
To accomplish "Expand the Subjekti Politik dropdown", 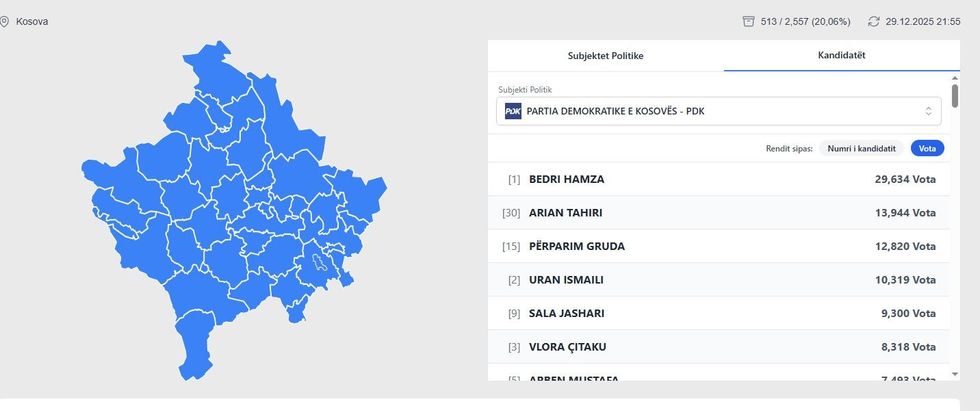I will (720, 111).
